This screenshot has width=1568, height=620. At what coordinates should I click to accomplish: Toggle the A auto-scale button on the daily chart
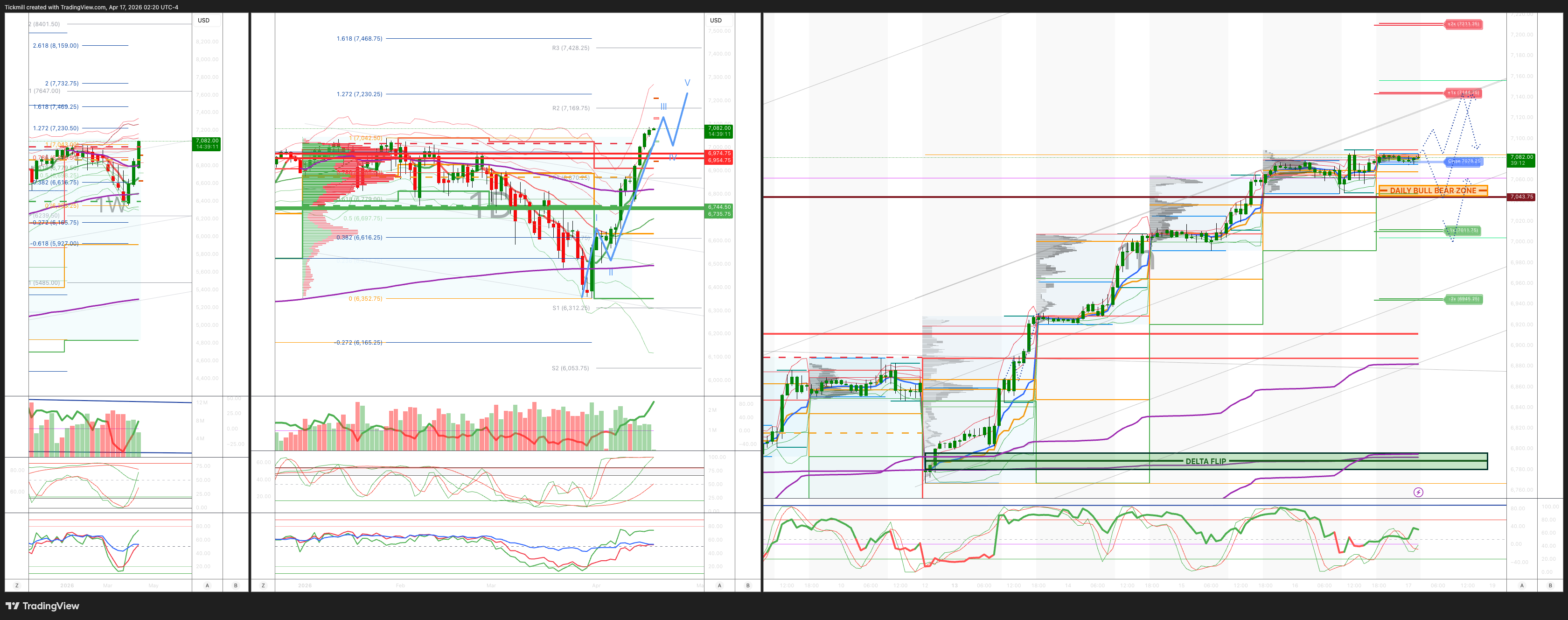click(x=719, y=585)
